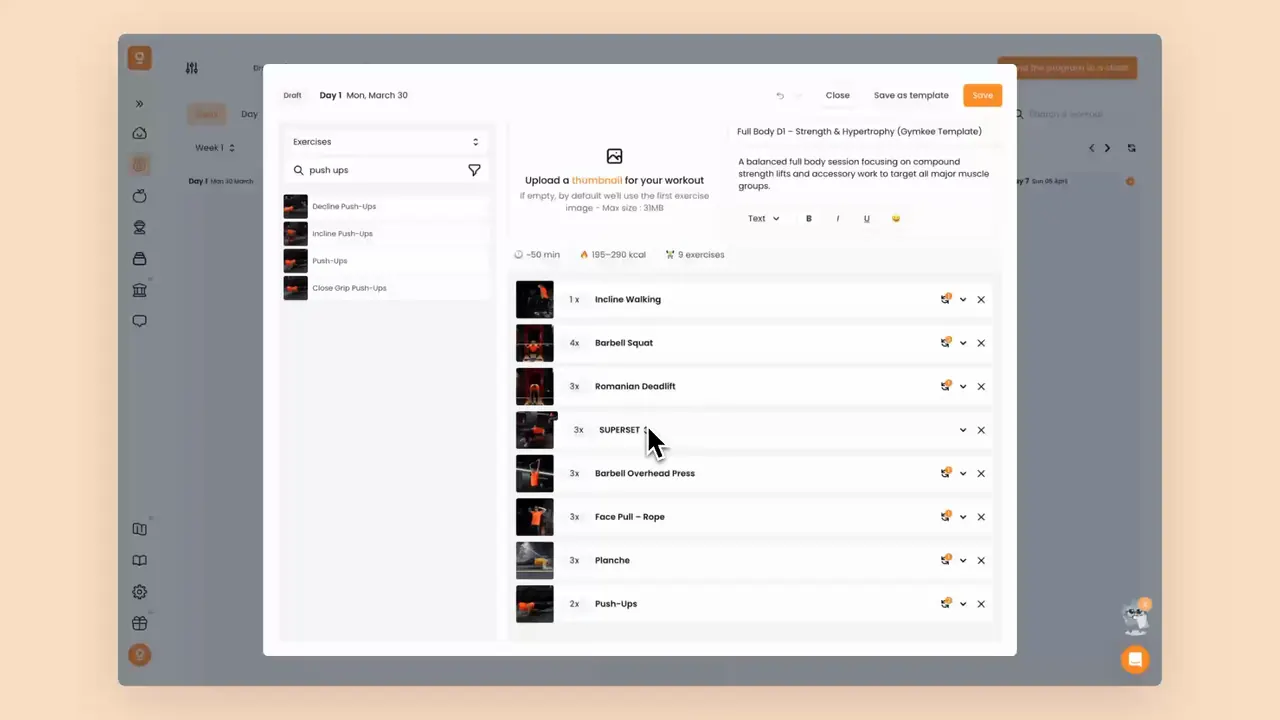1280x720 pixels.
Task: Open the Week 1 selector behind the dialog
Action: click(214, 148)
